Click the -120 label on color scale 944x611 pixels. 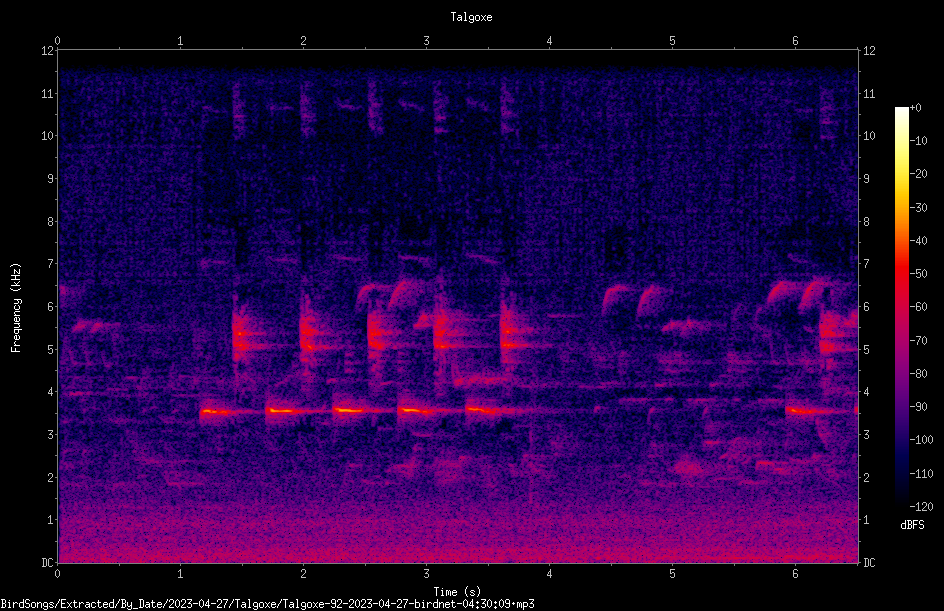click(921, 506)
